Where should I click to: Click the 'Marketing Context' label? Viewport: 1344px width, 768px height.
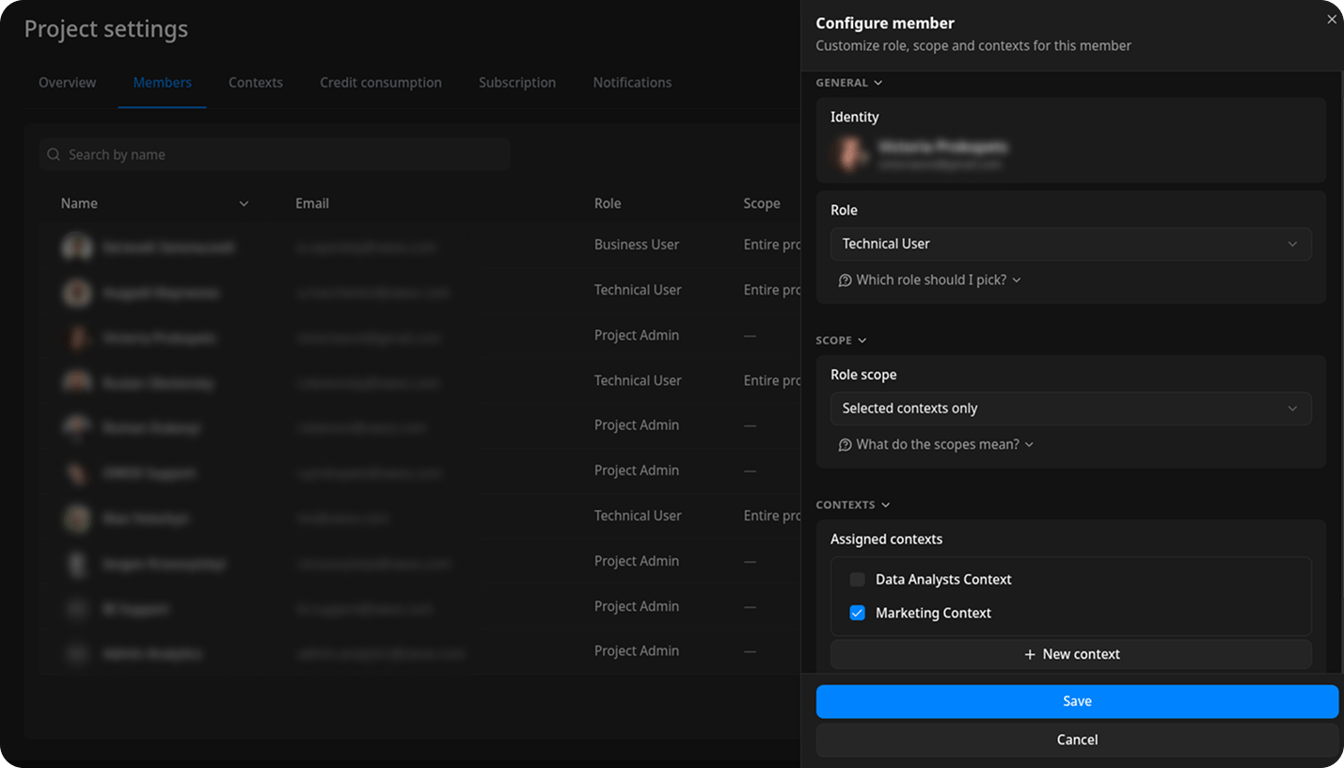coord(933,613)
